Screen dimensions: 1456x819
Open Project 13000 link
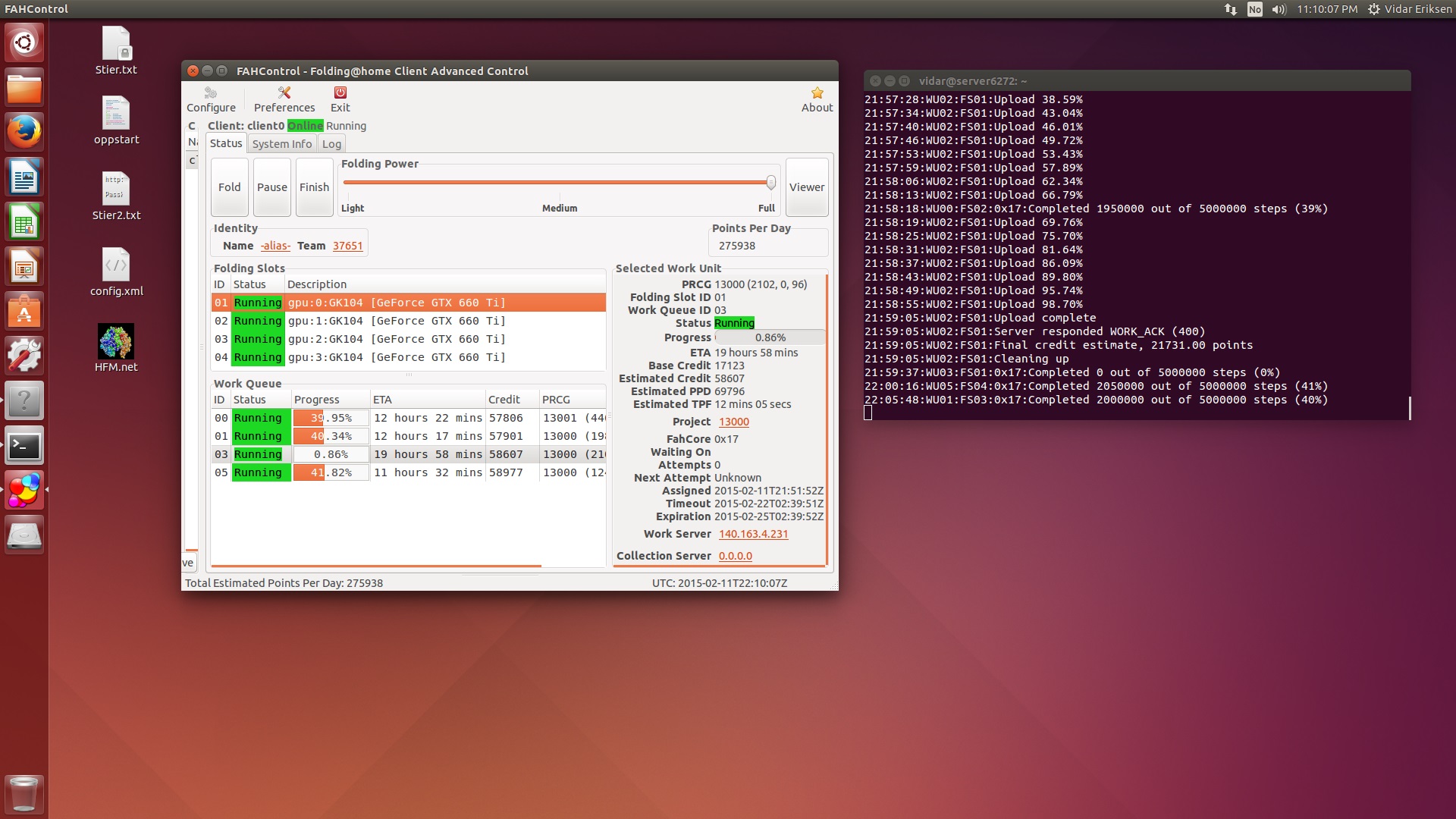point(734,422)
